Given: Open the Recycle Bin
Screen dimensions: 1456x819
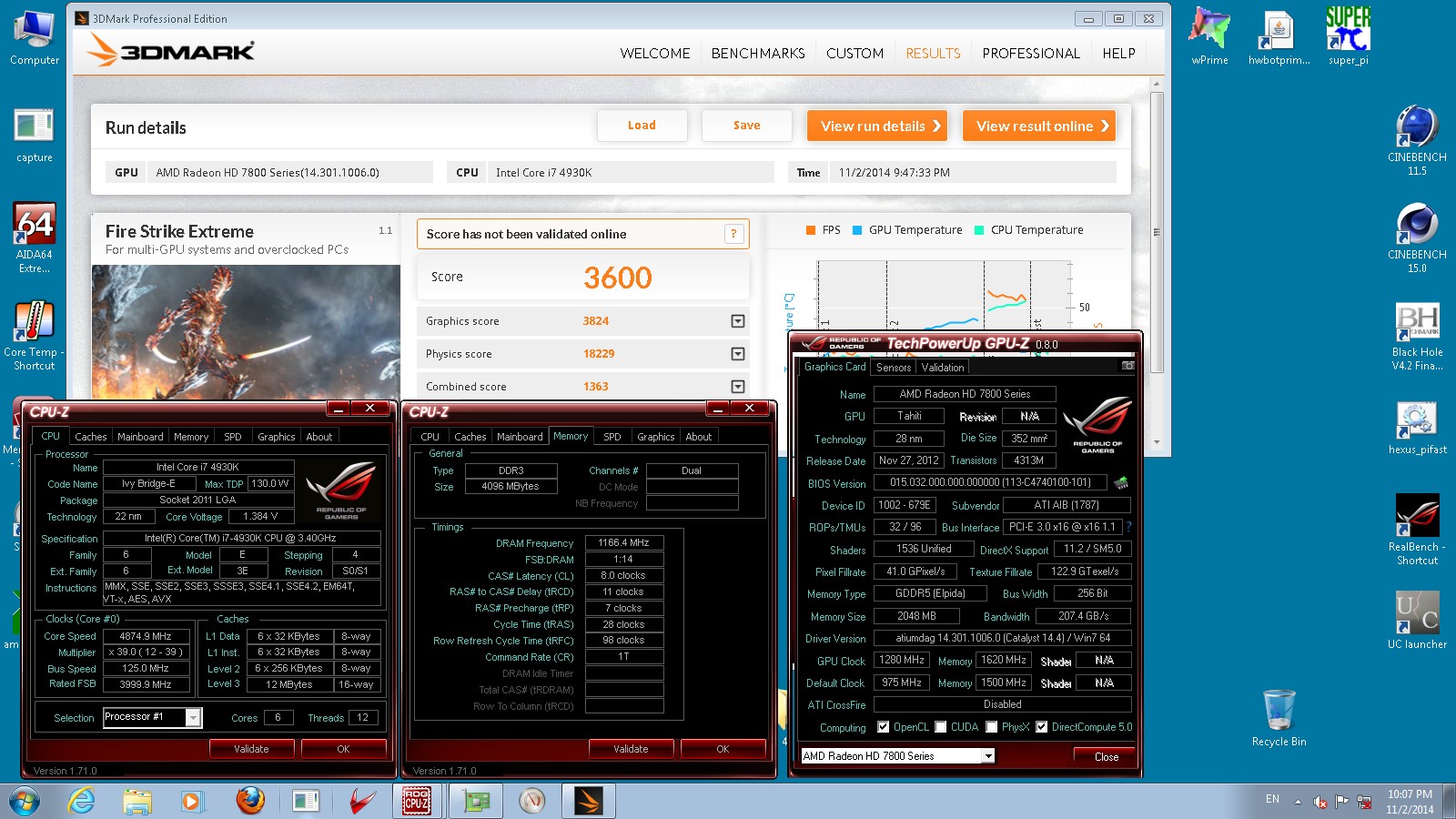Looking at the screenshot, I should (x=1279, y=718).
